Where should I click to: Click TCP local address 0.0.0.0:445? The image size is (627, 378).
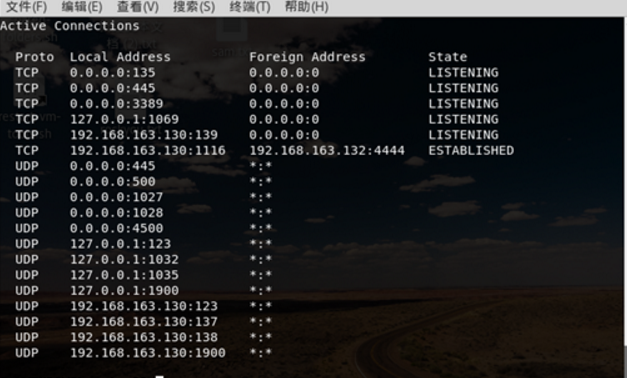[x=112, y=88]
